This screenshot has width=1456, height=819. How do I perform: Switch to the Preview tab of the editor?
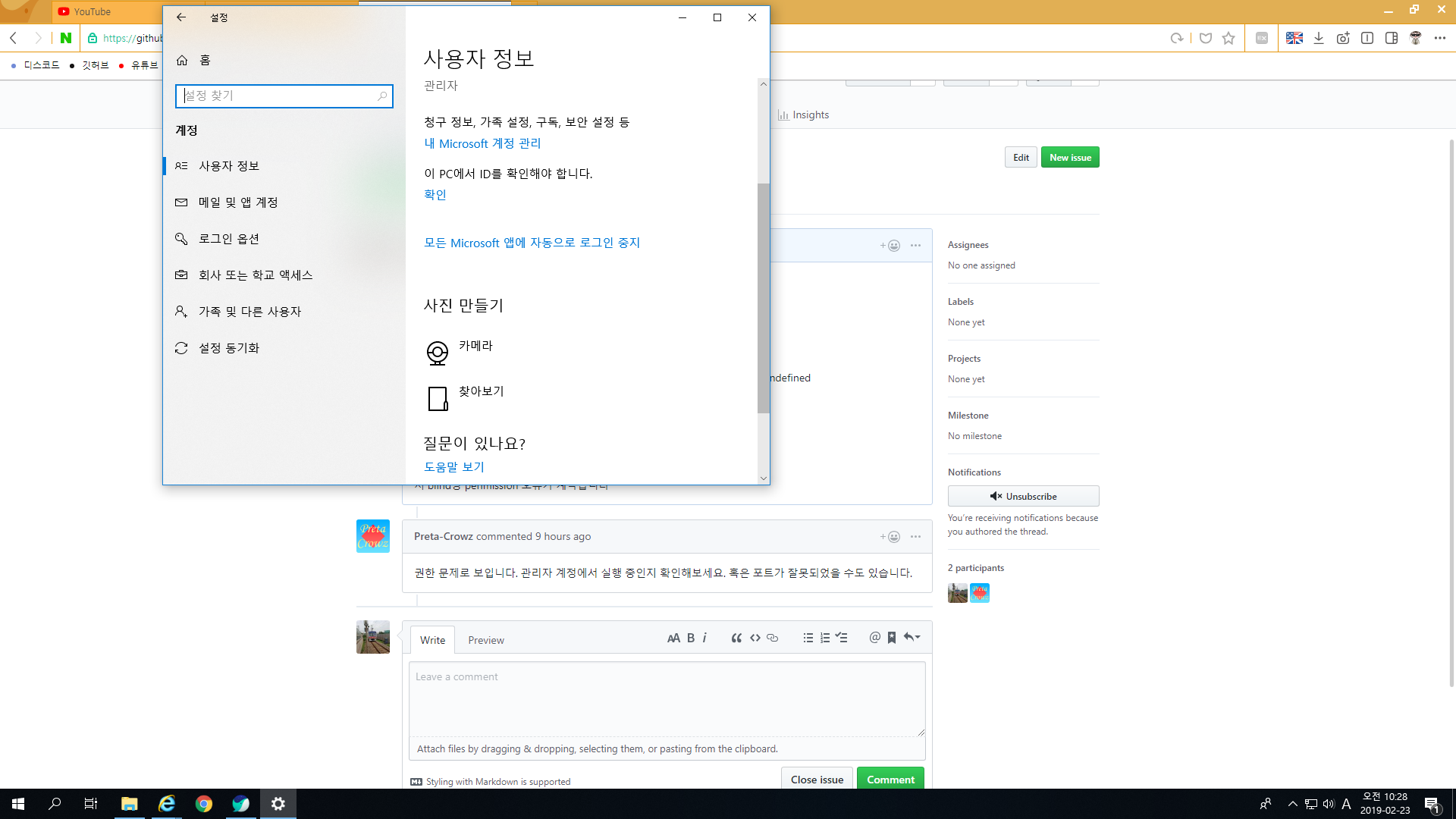point(486,639)
